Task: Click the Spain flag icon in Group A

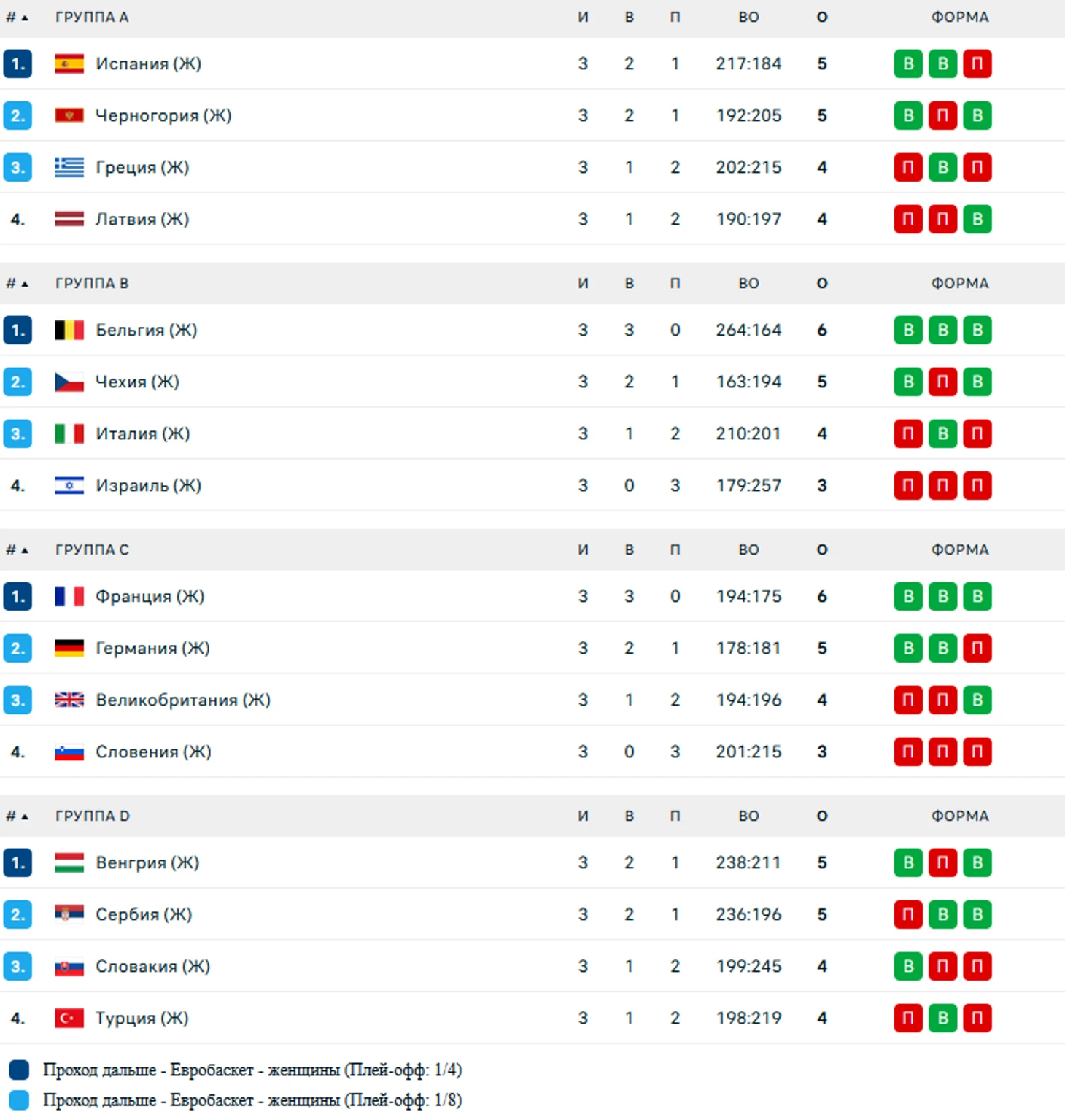Action: (x=69, y=63)
